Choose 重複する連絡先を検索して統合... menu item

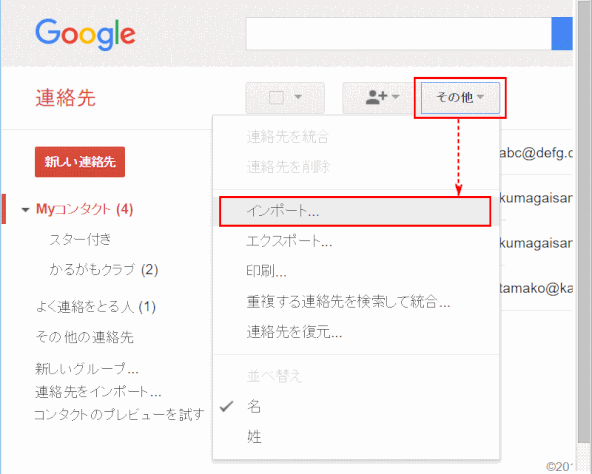[356, 301]
